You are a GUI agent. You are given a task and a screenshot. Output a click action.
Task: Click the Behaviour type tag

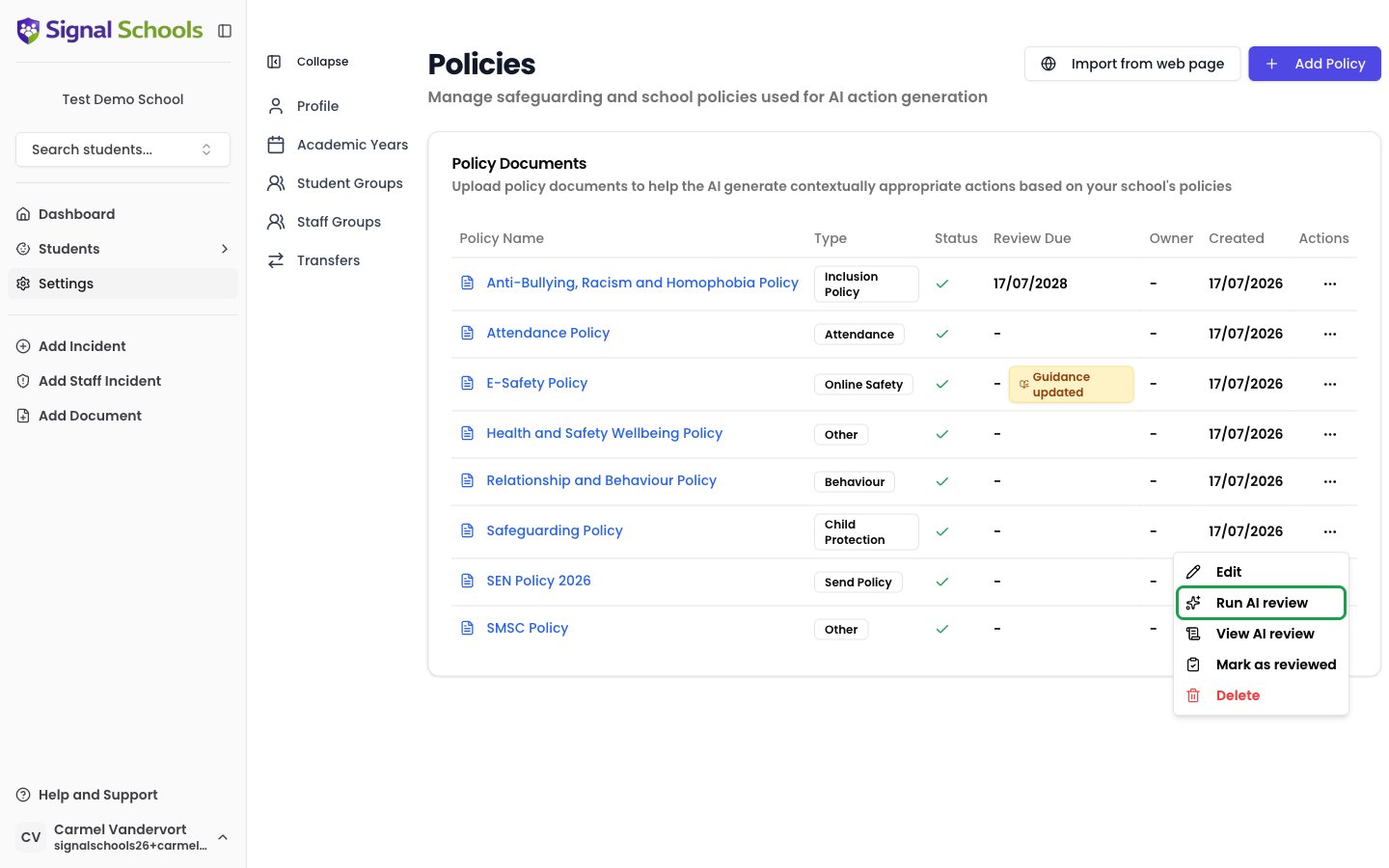(x=855, y=481)
